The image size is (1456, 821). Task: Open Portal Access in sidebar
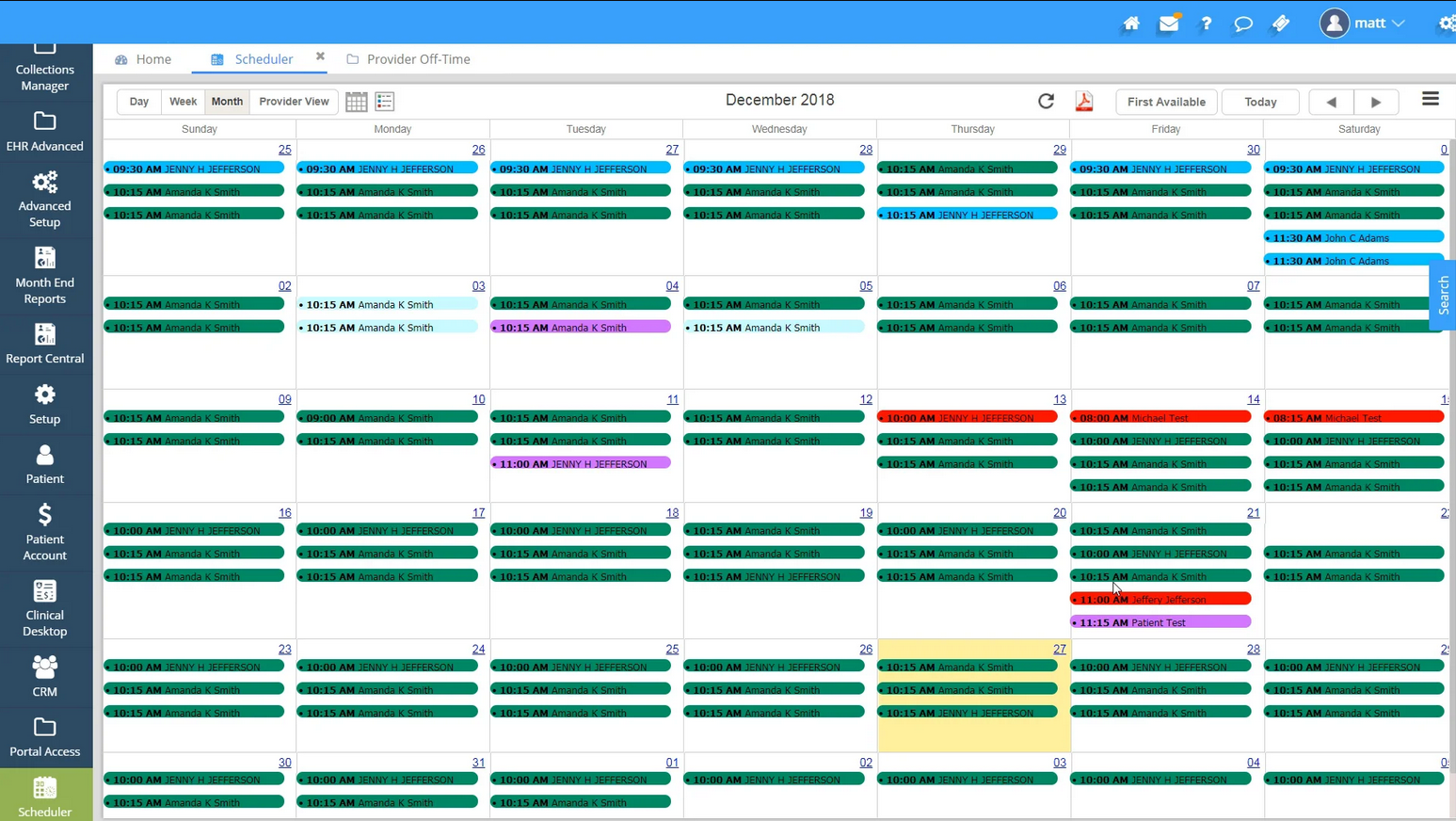coord(45,737)
